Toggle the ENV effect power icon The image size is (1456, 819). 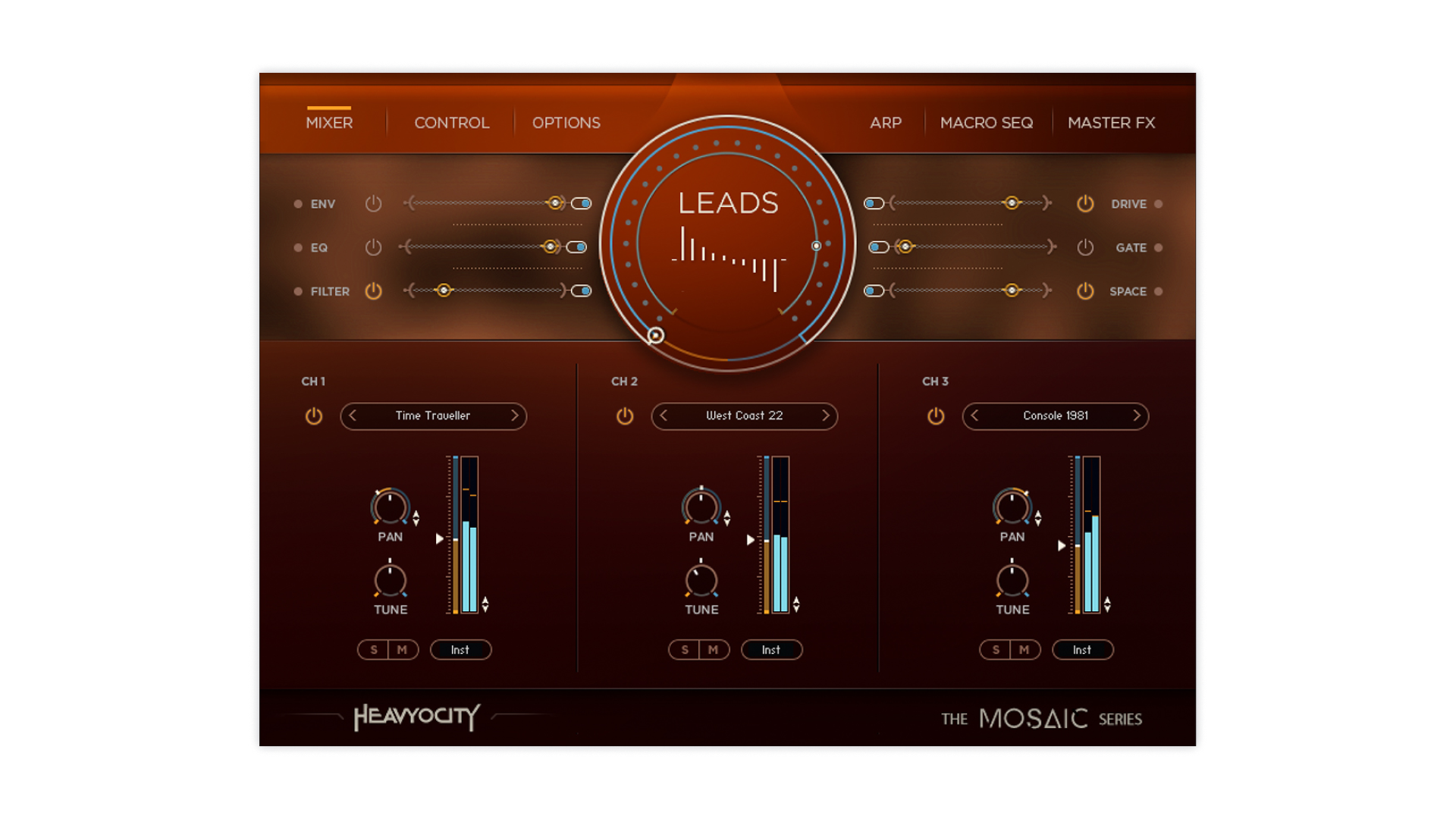pyautogui.click(x=373, y=203)
